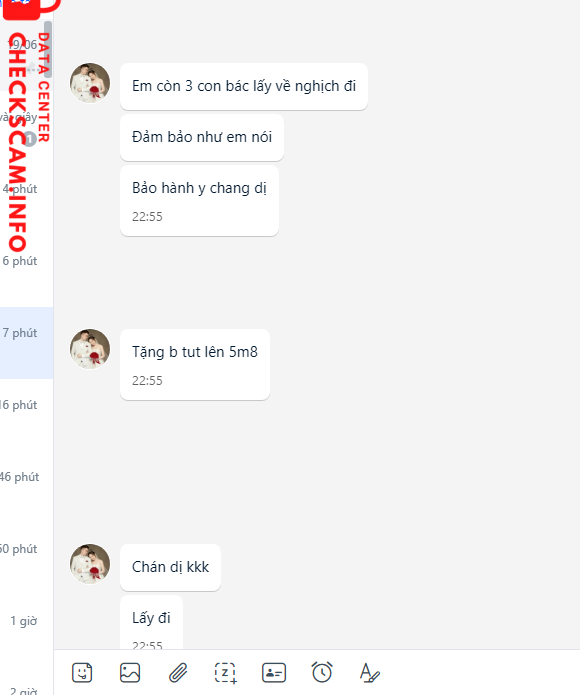Click message 'Em còn 3 con bác lấy về nghịch đi'

pyautogui.click(x=244, y=86)
